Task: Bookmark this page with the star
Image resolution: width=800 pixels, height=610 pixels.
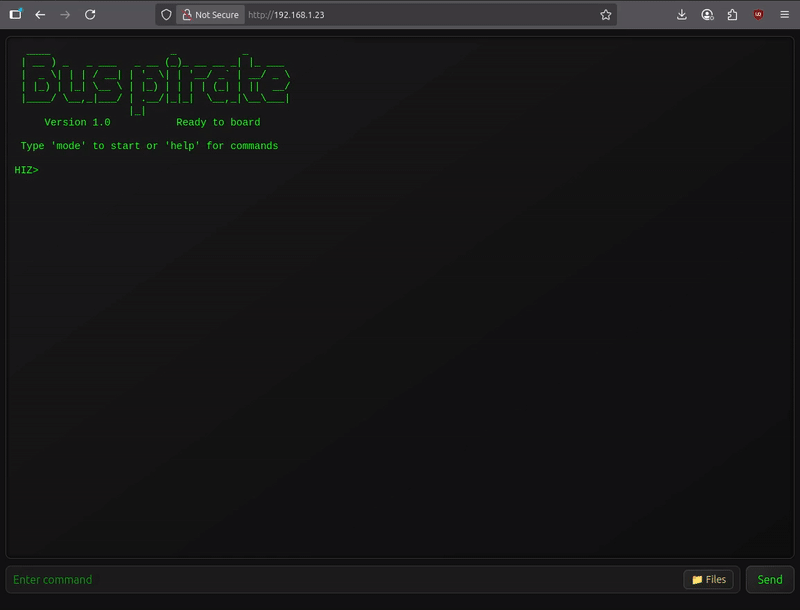Action: 605,15
